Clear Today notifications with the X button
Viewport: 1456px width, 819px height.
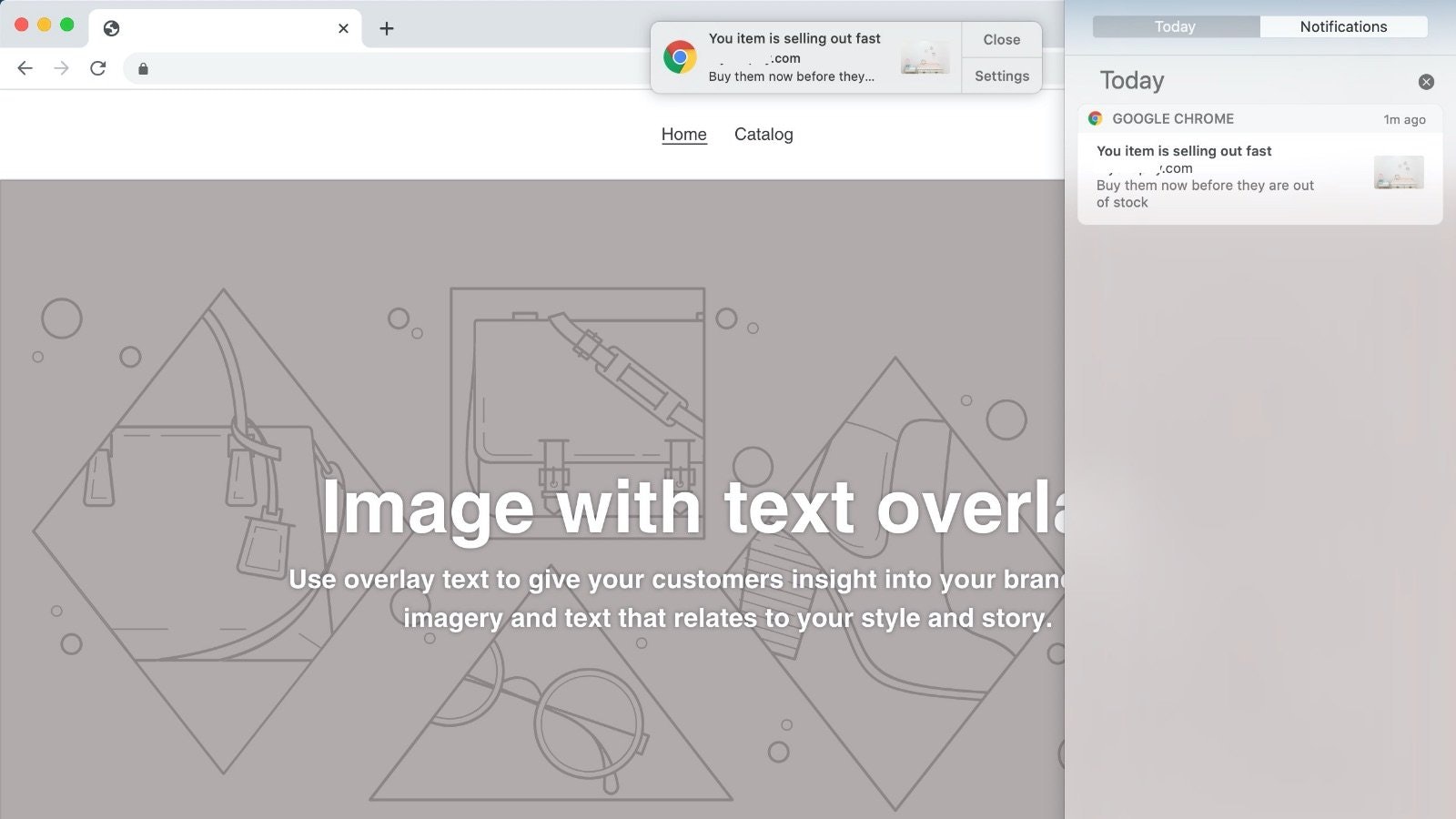[x=1425, y=82]
